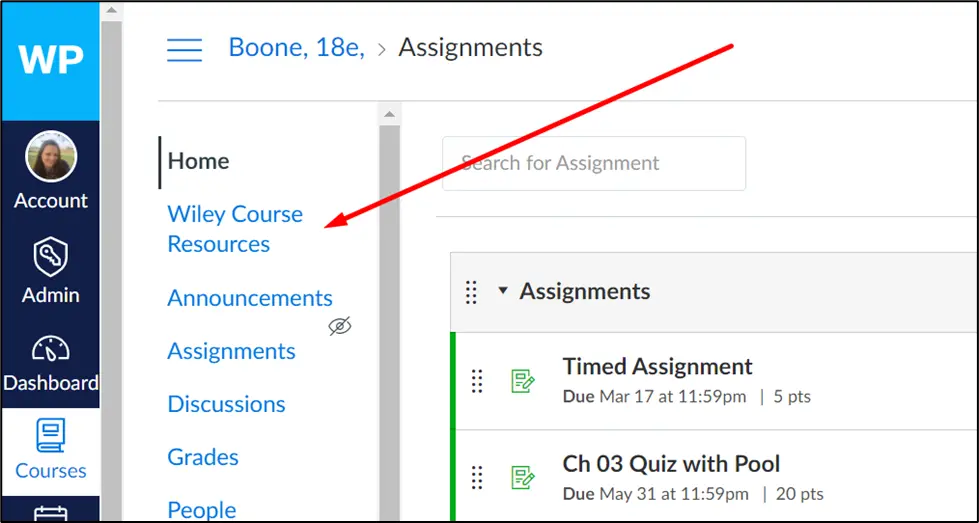Open the hamburger course navigation menu
Viewport: 979px width, 523px height.
[x=184, y=49]
